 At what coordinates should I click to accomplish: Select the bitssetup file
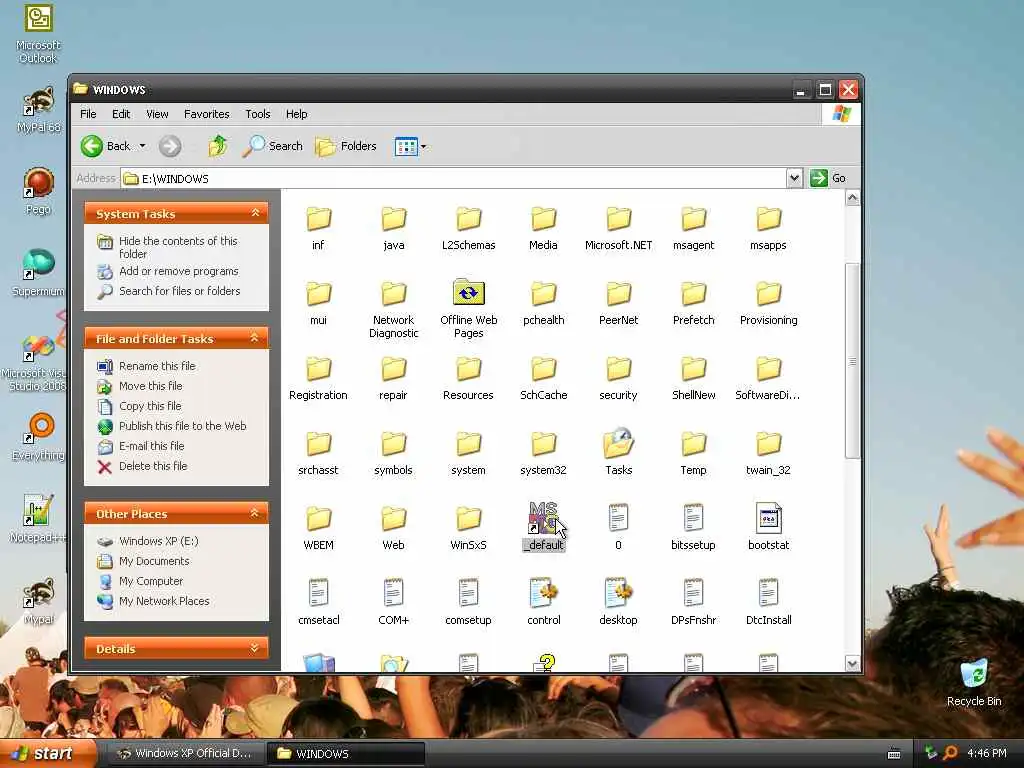[694, 528]
